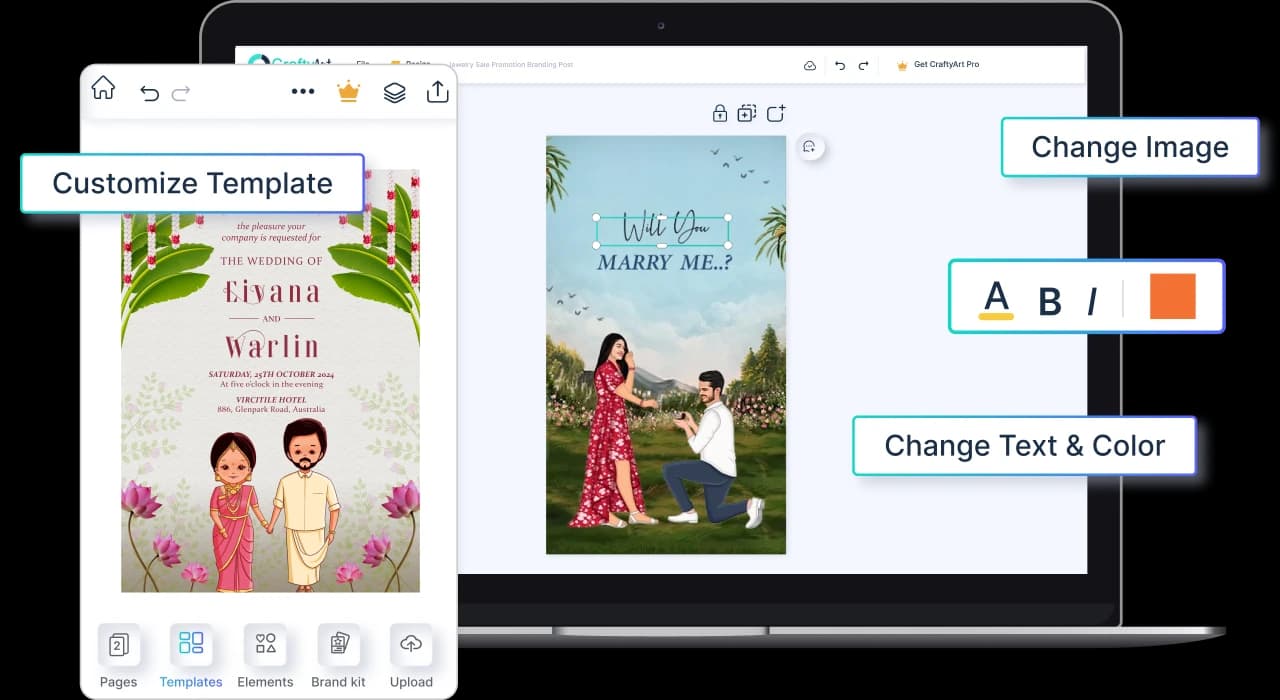
Task: Click the cloud save icon in desktop header
Action: [810, 65]
